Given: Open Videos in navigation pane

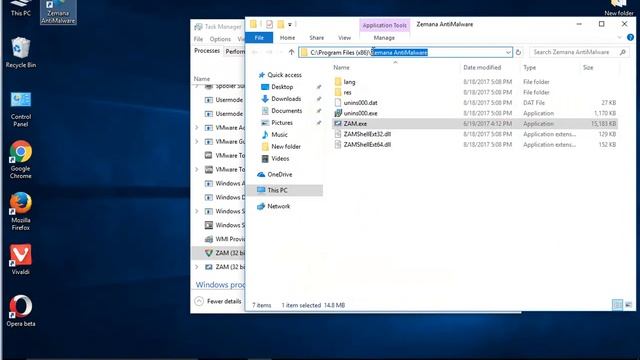Looking at the screenshot, I should (x=280, y=158).
